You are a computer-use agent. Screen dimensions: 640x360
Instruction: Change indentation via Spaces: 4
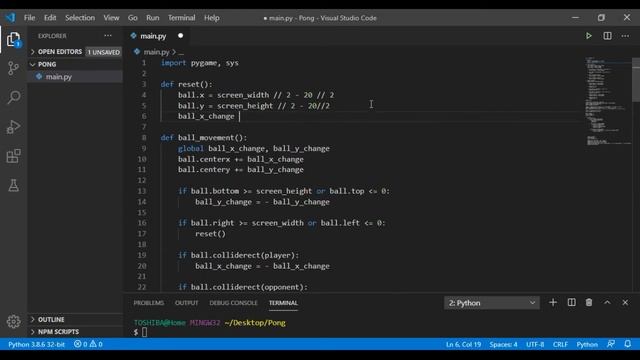pos(504,344)
